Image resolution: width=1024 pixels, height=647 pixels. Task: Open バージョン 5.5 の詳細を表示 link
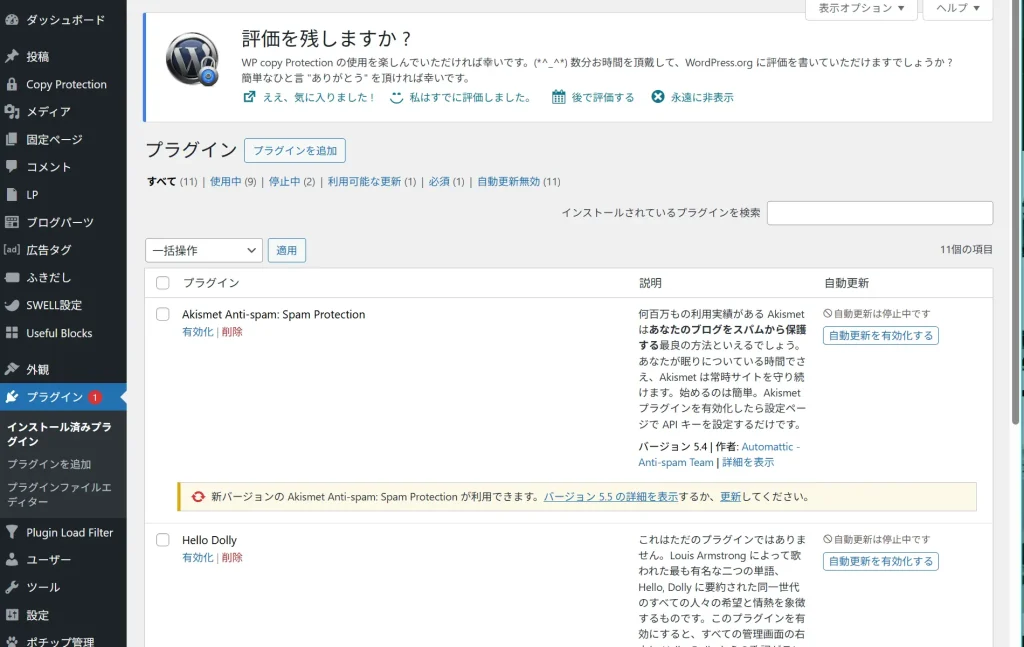[611, 497]
